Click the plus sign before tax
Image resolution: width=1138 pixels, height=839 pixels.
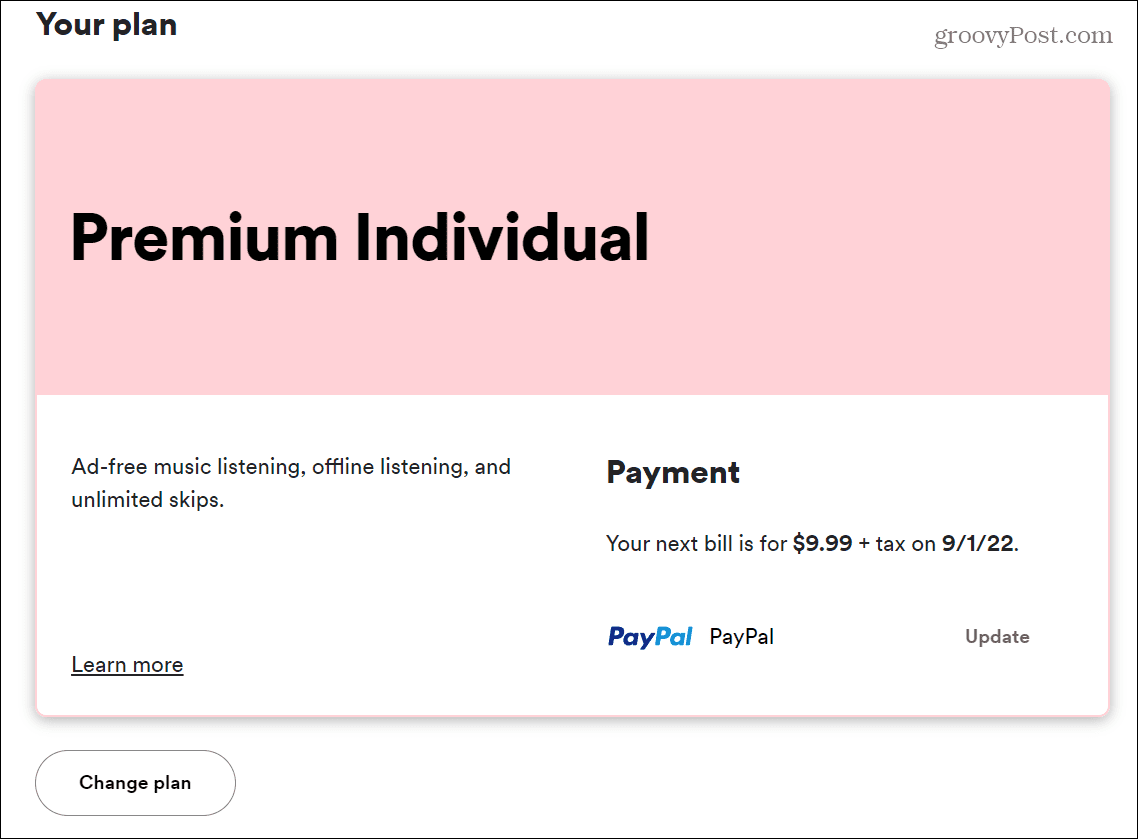click(864, 544)
